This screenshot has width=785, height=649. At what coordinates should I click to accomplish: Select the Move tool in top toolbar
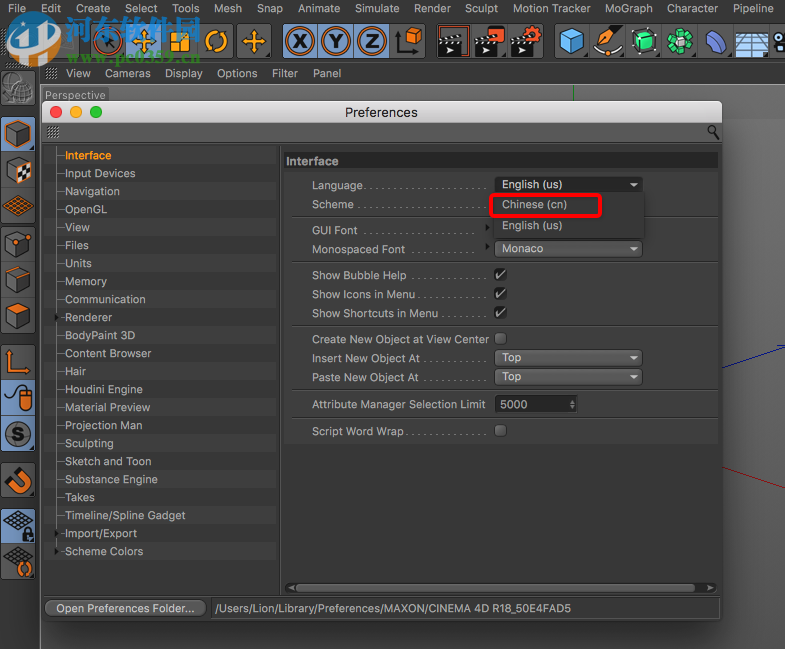[144, 41]
